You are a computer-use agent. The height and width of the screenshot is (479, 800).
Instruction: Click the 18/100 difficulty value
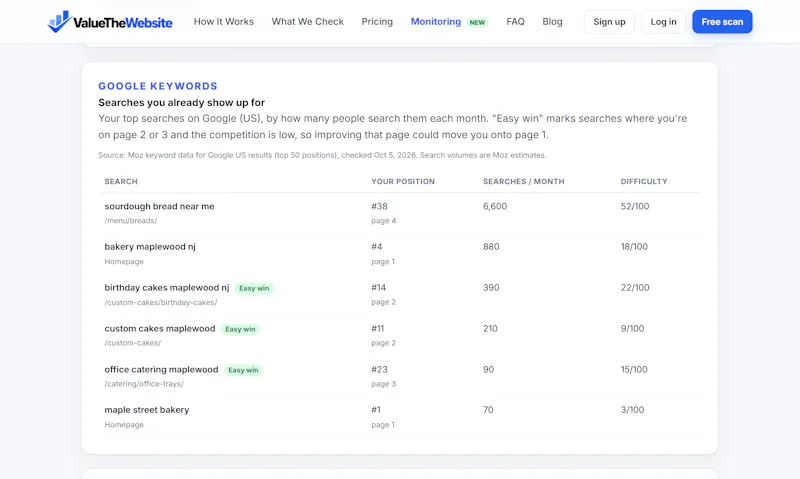pos(634,247)
